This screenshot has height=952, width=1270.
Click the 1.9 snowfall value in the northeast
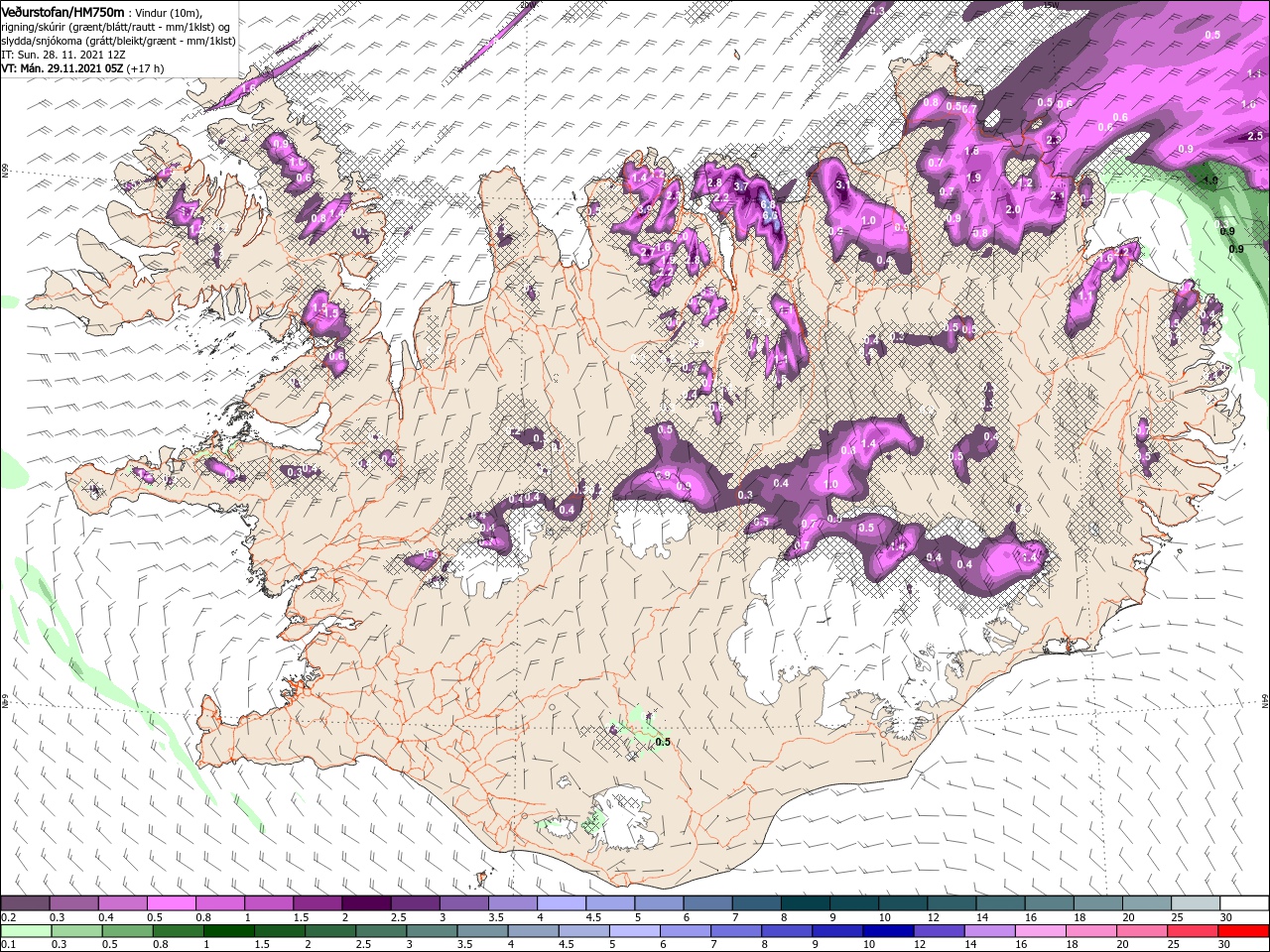[x=973, y=178]
